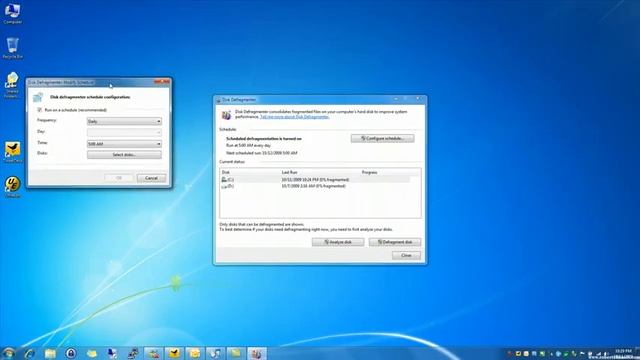This screenshot has height=360, width=640.
Task: Switch to Disk Defragmenter taskbar button
Action: [x=256, y=353]
